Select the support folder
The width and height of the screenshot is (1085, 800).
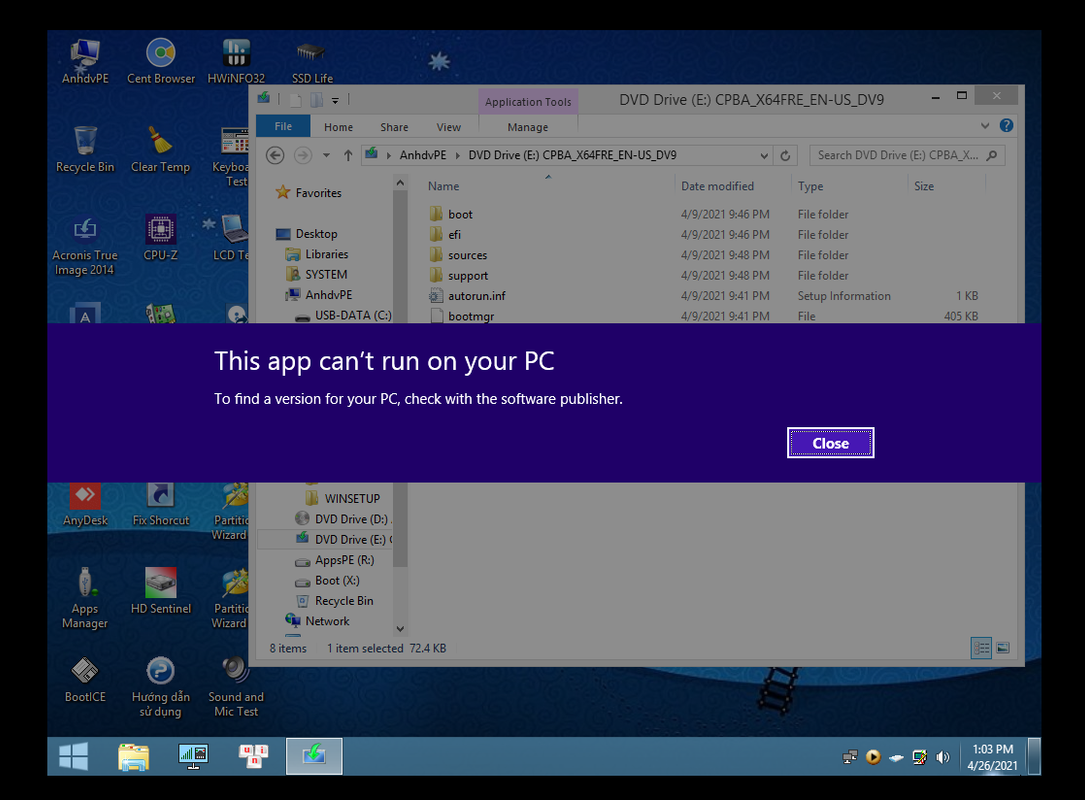(468, 275)
